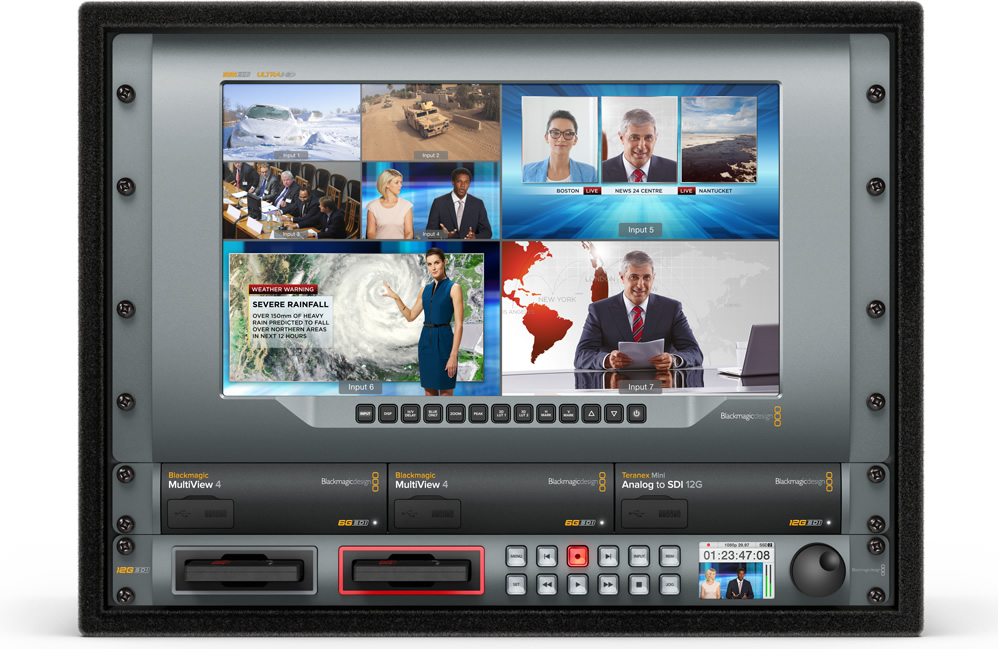Turn the jog shuttle search dial
Screen dimensions: 998x649
[817, 570]
